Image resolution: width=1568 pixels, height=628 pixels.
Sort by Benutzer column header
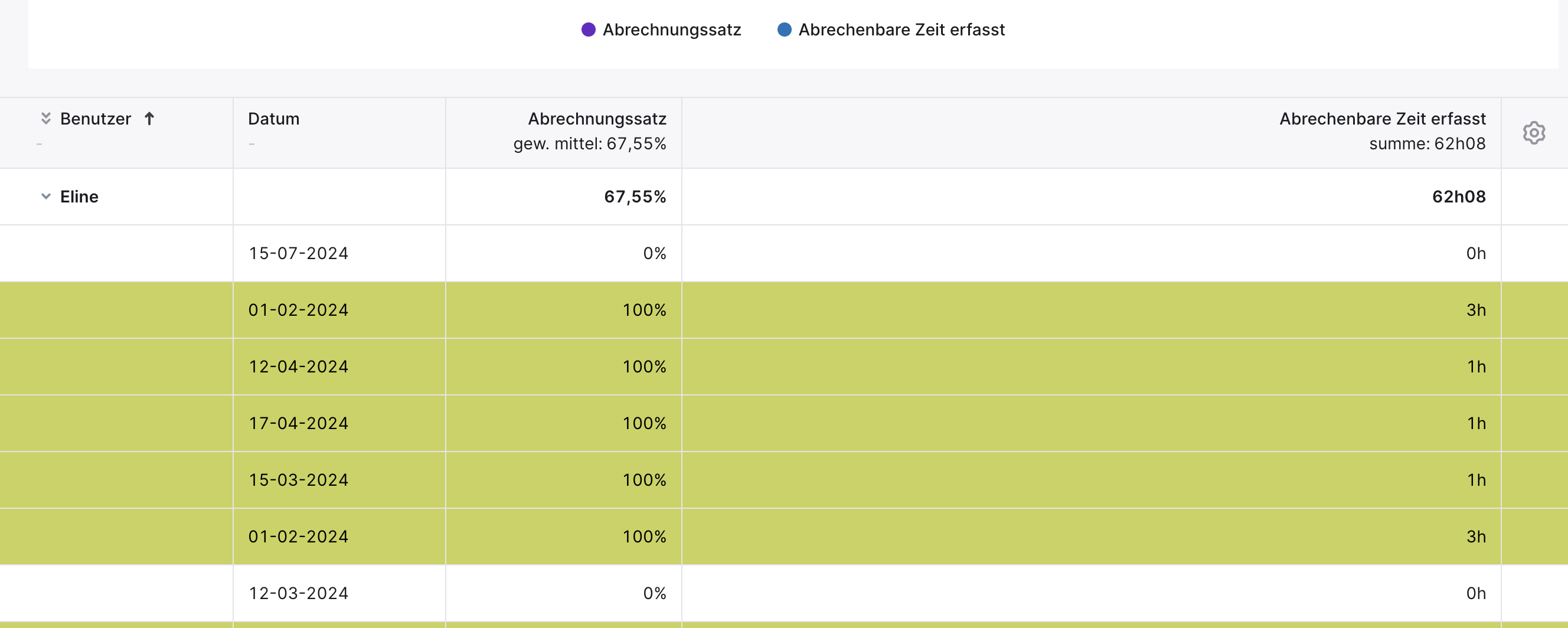(96, 119)
